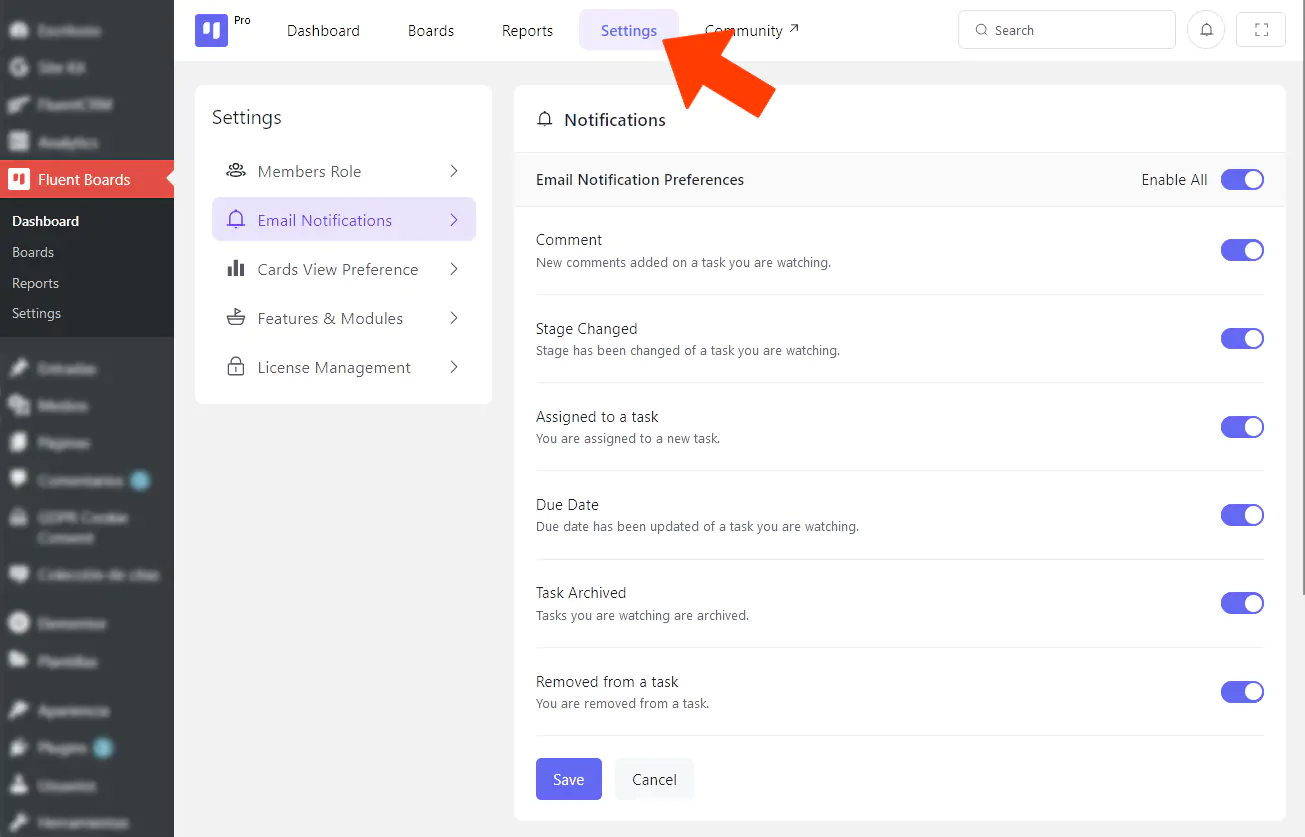The height and width of the screenshot is (837, 1305).
Task: Click the License Management lock icon
Action: 236,367
